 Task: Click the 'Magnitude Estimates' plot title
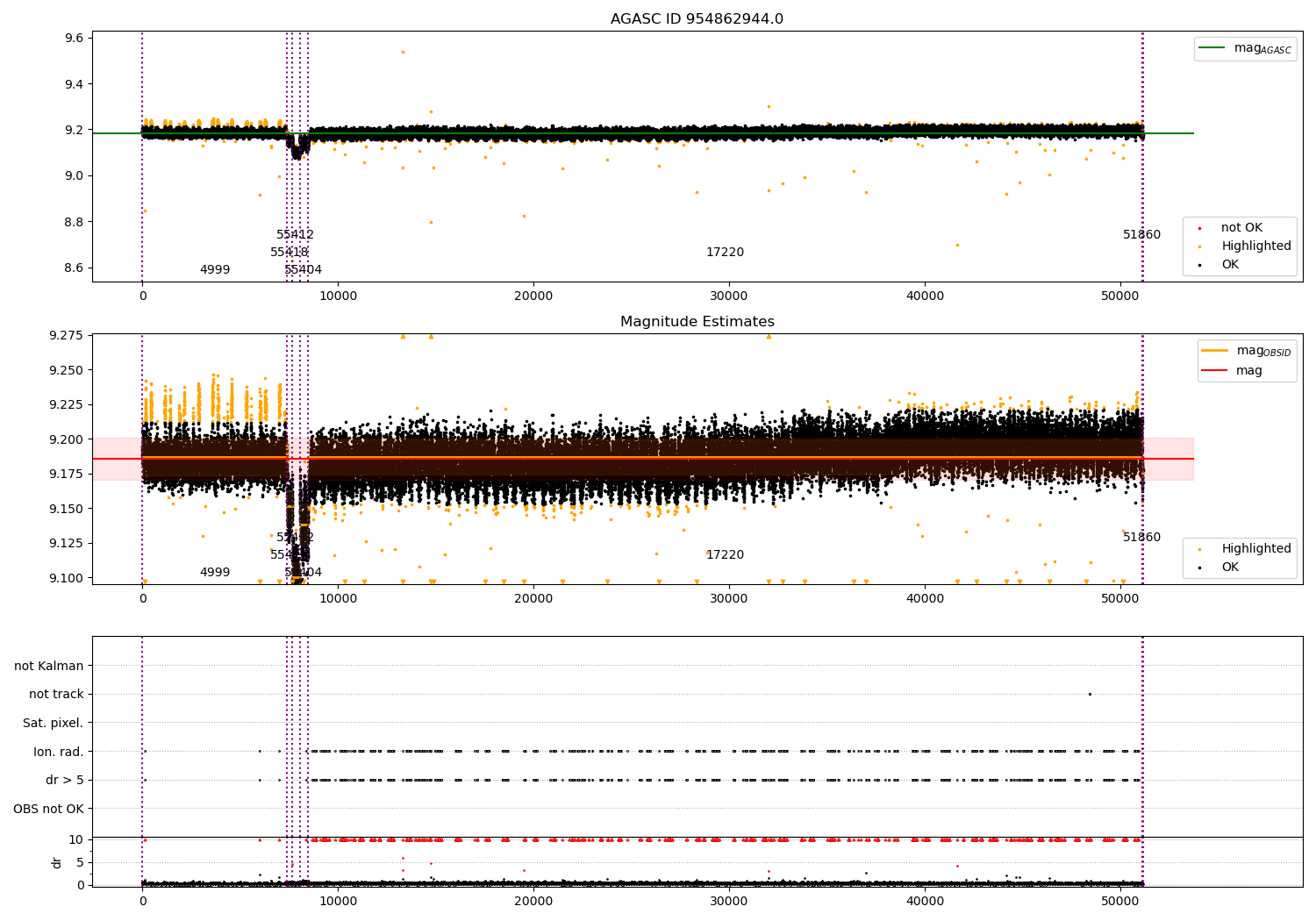(697, 322)
